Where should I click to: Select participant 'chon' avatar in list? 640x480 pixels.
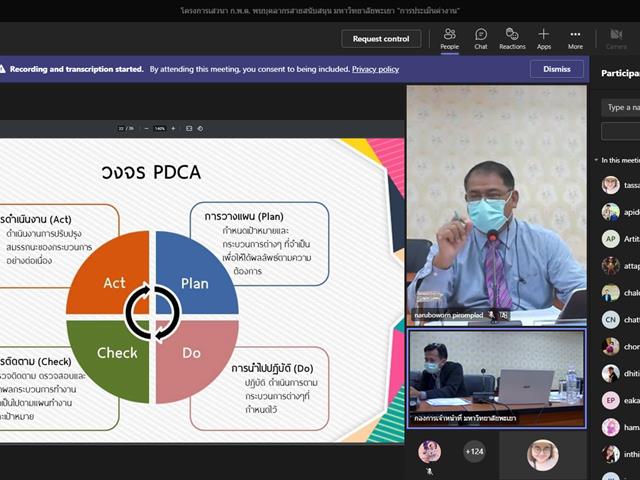click(x=610, y=347)
